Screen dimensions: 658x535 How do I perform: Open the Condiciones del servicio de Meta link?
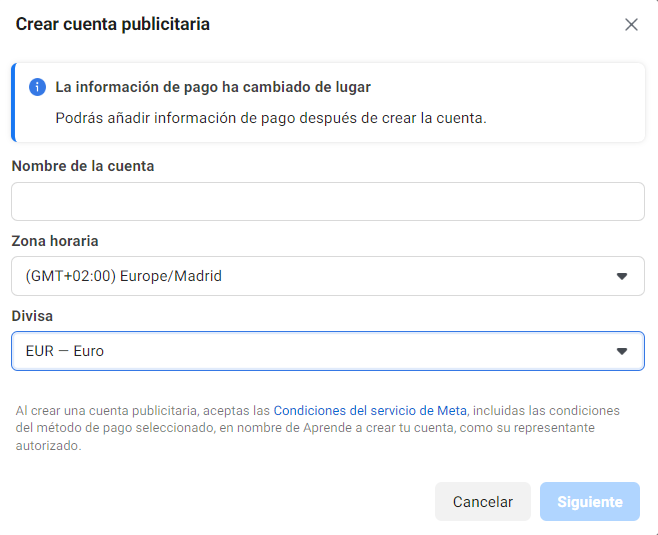[x=369, y=411]
